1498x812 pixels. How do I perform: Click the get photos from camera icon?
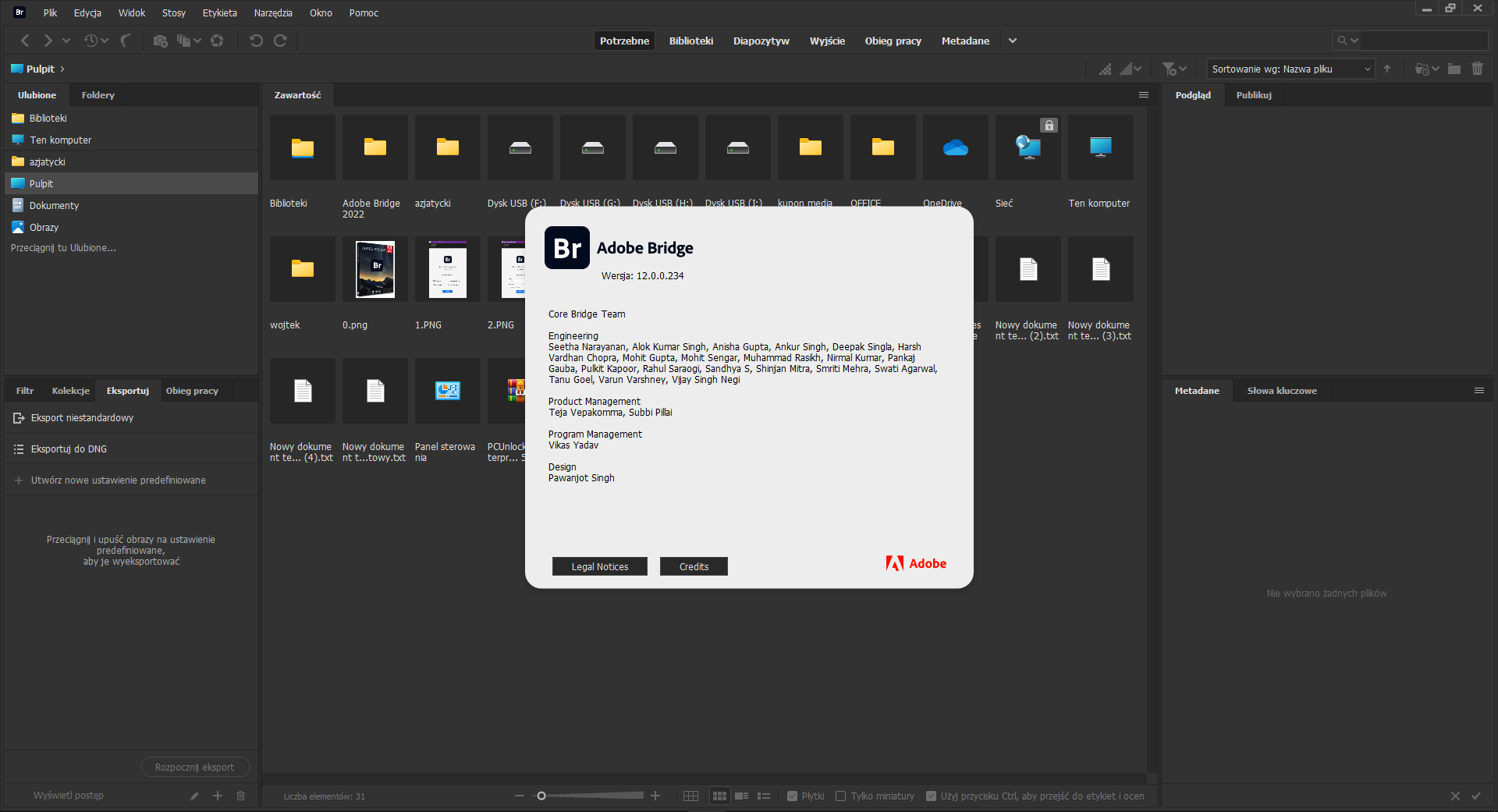(160, 41)
